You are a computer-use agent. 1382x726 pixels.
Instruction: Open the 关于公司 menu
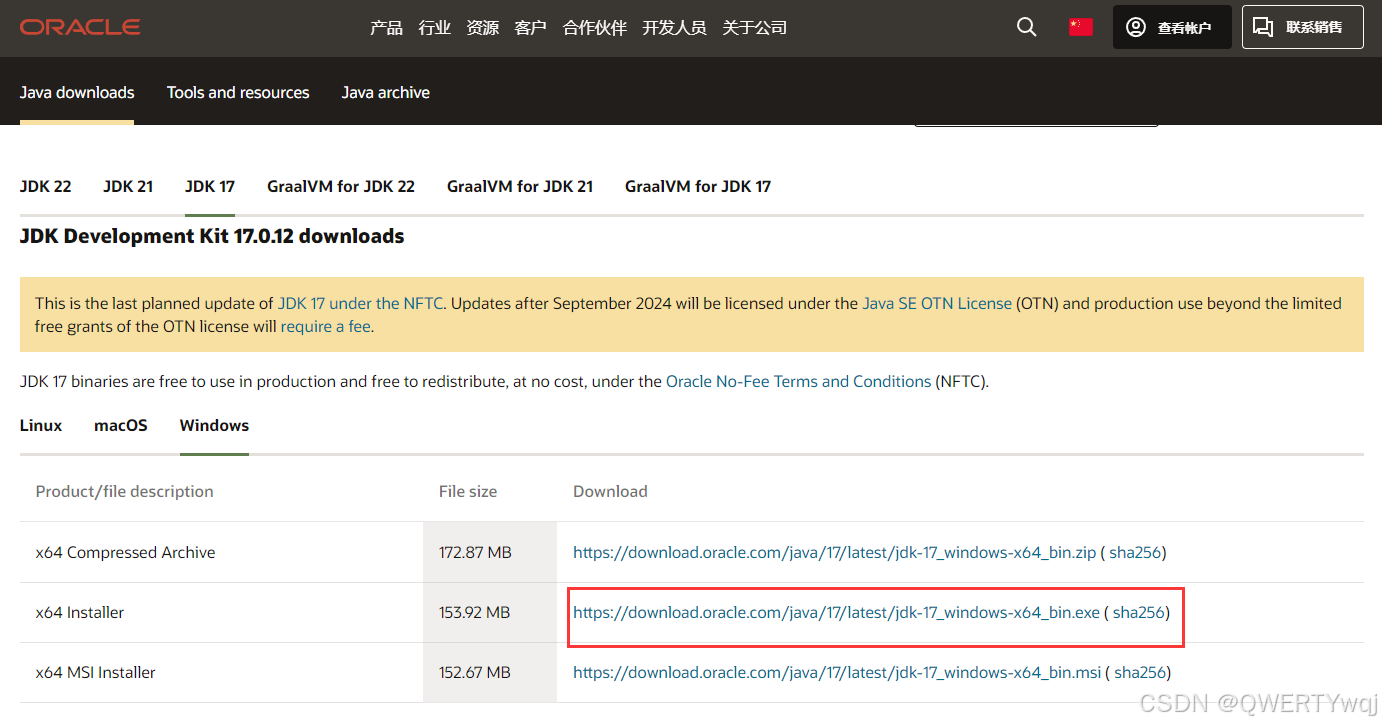point(754,28)
